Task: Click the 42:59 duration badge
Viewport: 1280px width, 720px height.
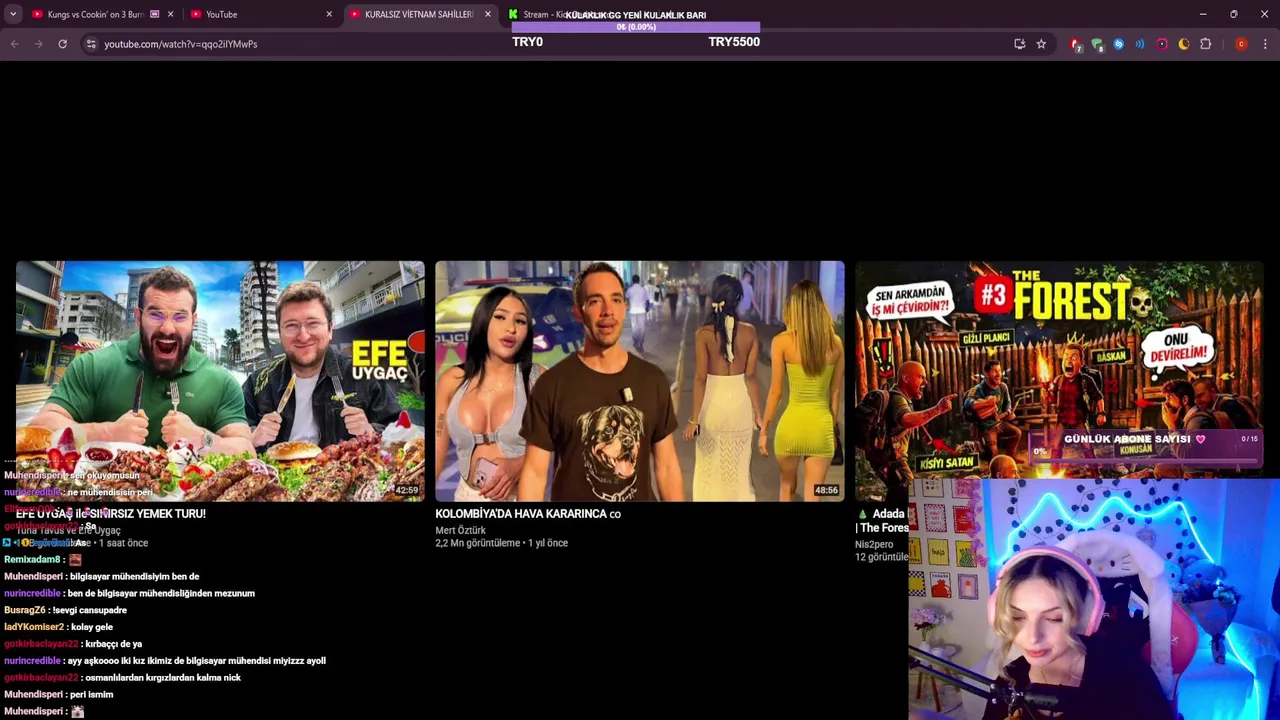Action: [x=406, y=491]
